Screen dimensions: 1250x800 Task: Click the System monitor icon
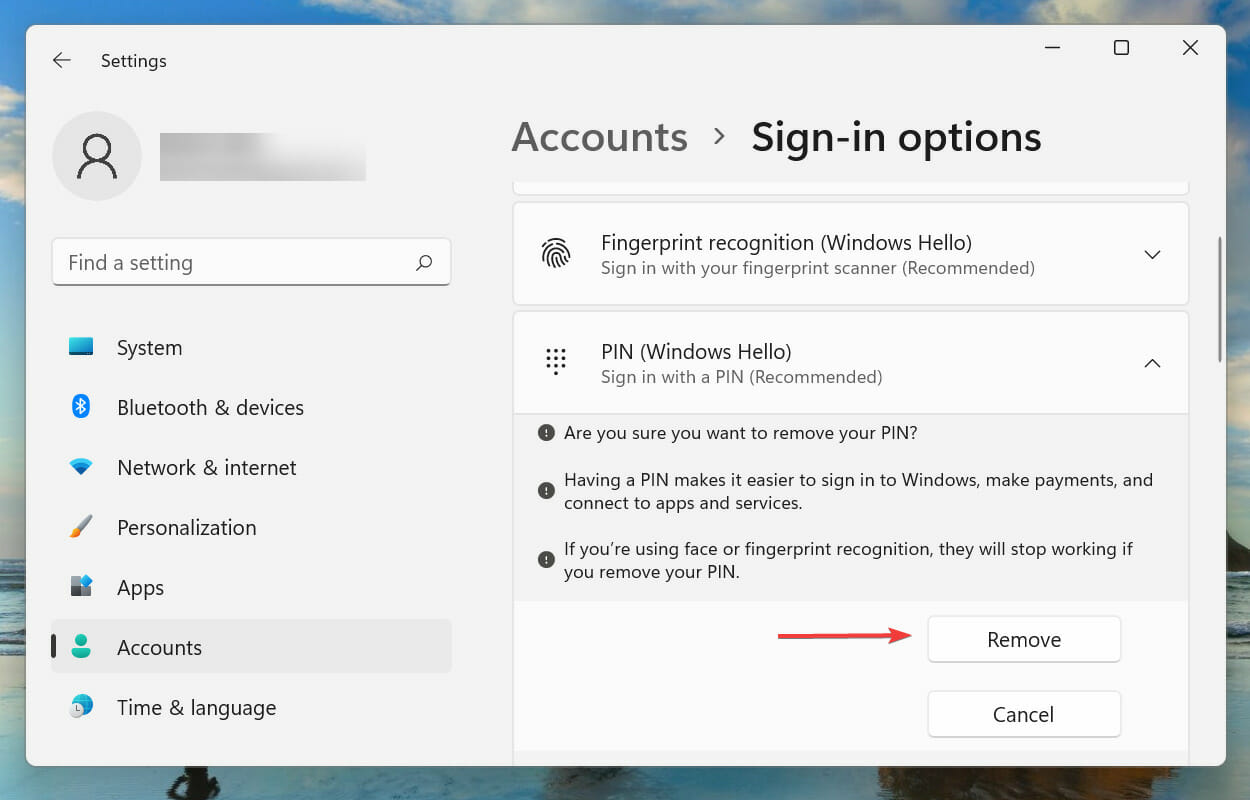tap(81, 347)
